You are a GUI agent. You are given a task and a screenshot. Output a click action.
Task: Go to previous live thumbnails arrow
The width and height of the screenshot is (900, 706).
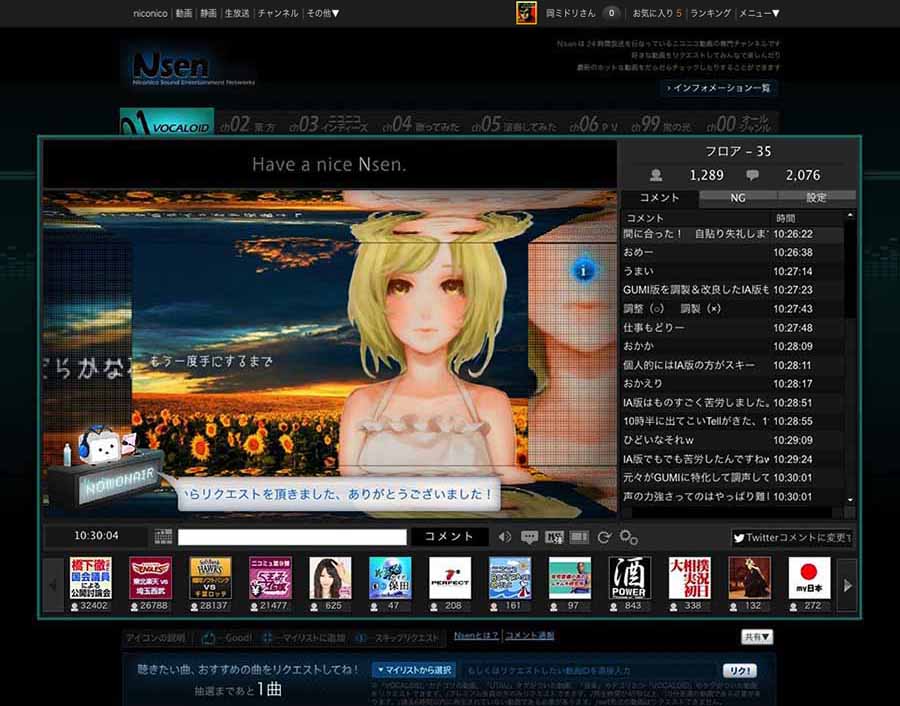(x=53, y=585)
